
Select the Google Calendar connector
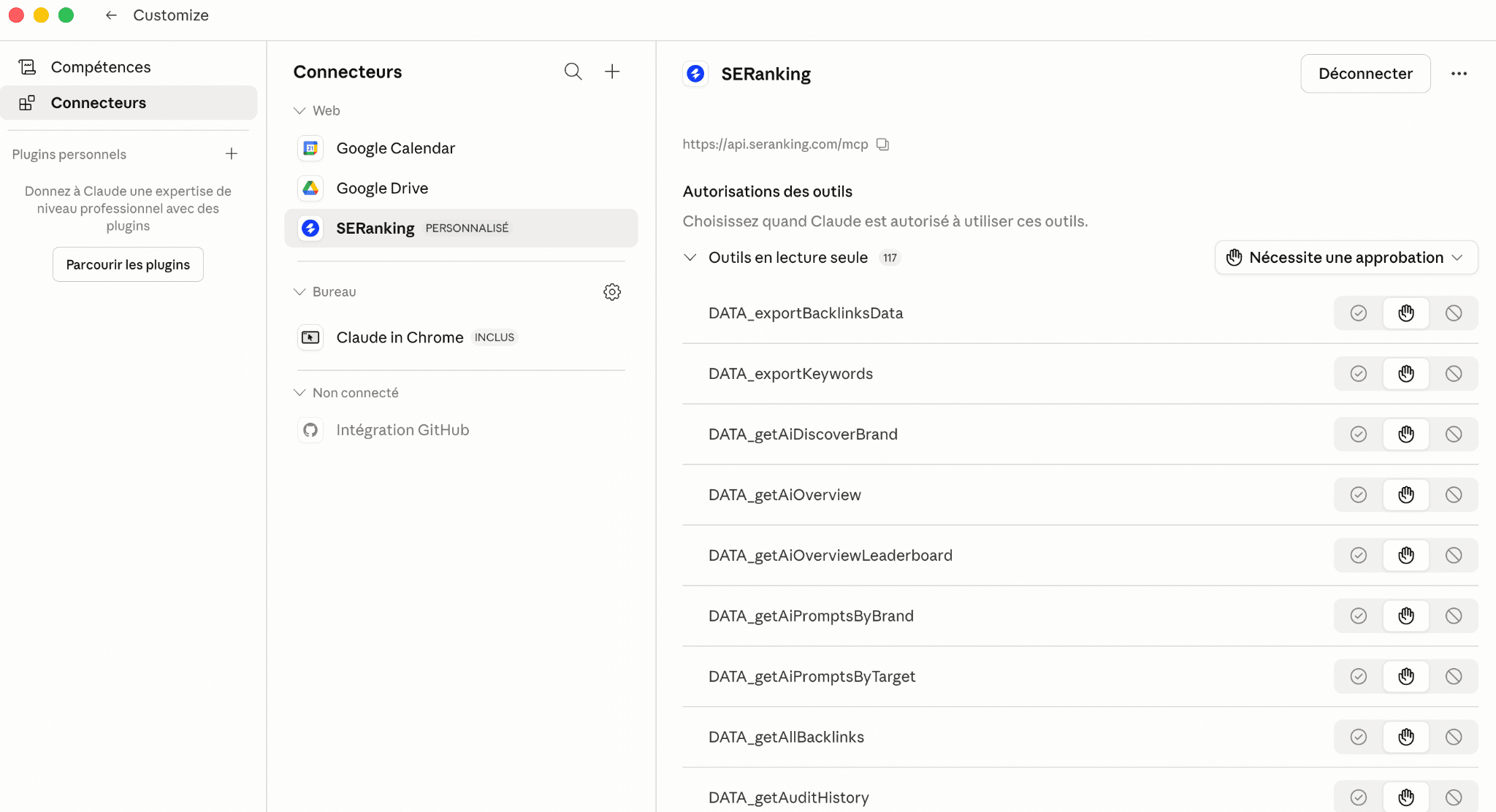pos(461,148)
